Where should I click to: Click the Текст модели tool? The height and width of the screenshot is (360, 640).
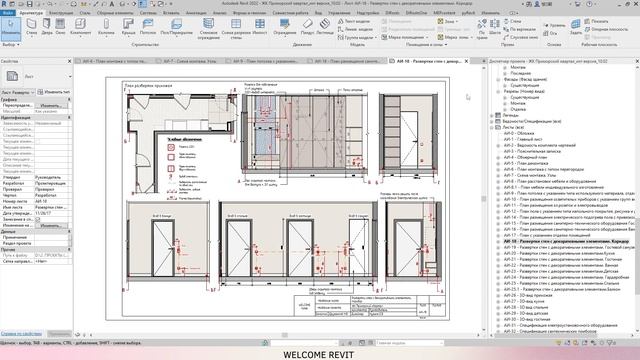click(354, 21)
